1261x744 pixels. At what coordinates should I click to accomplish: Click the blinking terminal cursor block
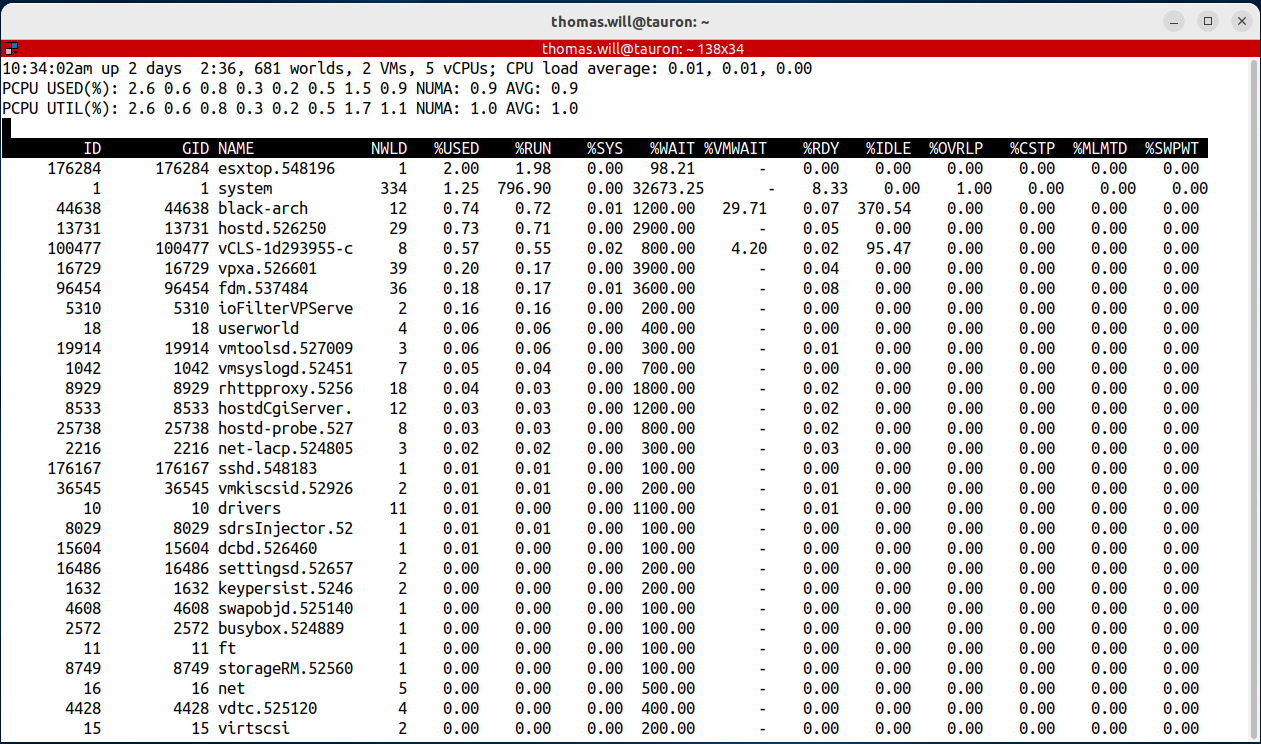[8, 129]
